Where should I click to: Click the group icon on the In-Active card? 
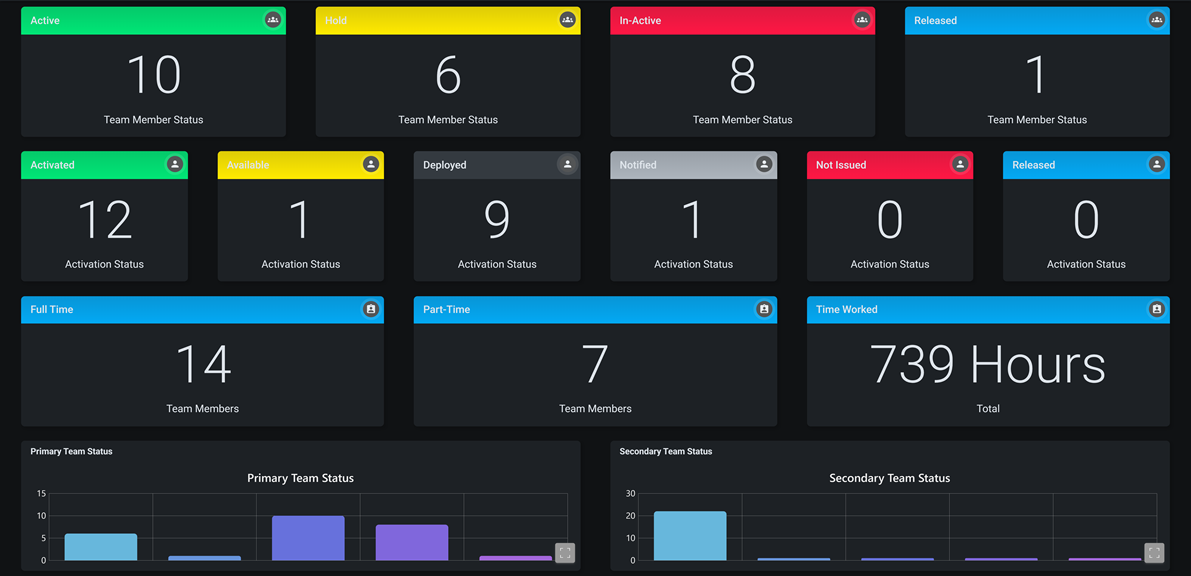(862, 20)
